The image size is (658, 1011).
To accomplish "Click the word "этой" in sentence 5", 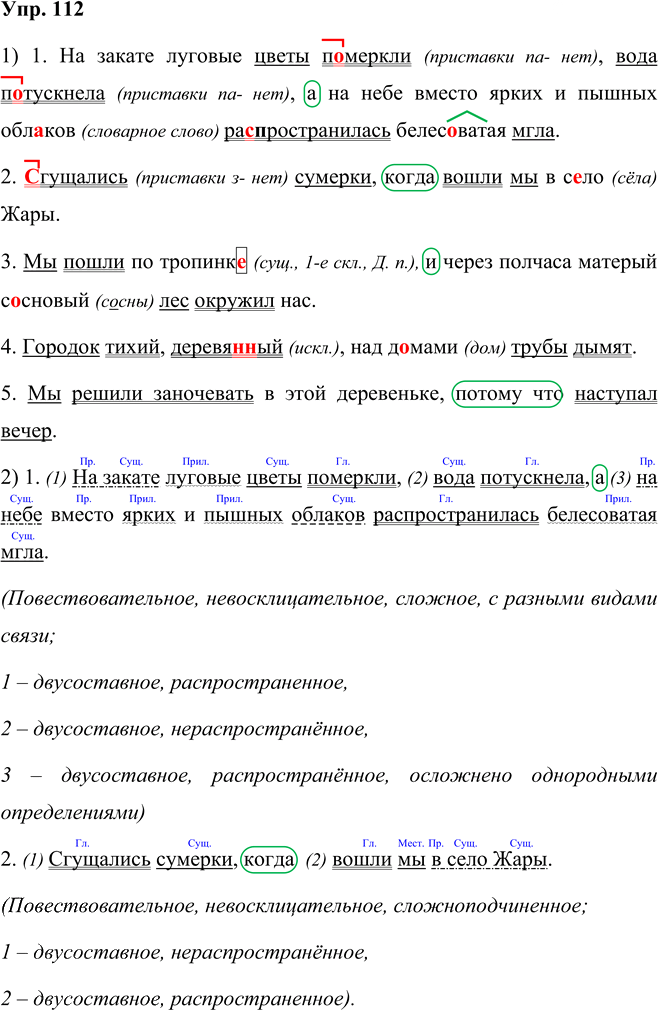I will tap(305, 394).
